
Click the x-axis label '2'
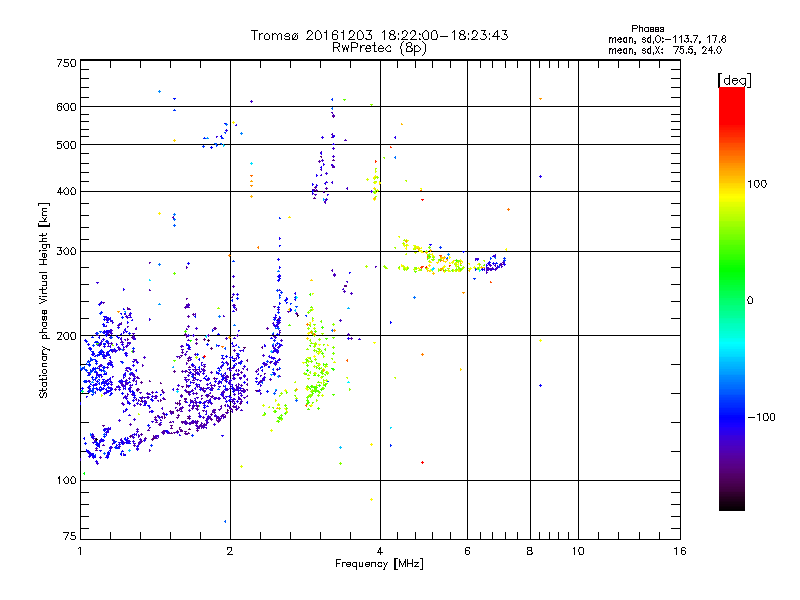pyautogui.click(x=230, y=551)
